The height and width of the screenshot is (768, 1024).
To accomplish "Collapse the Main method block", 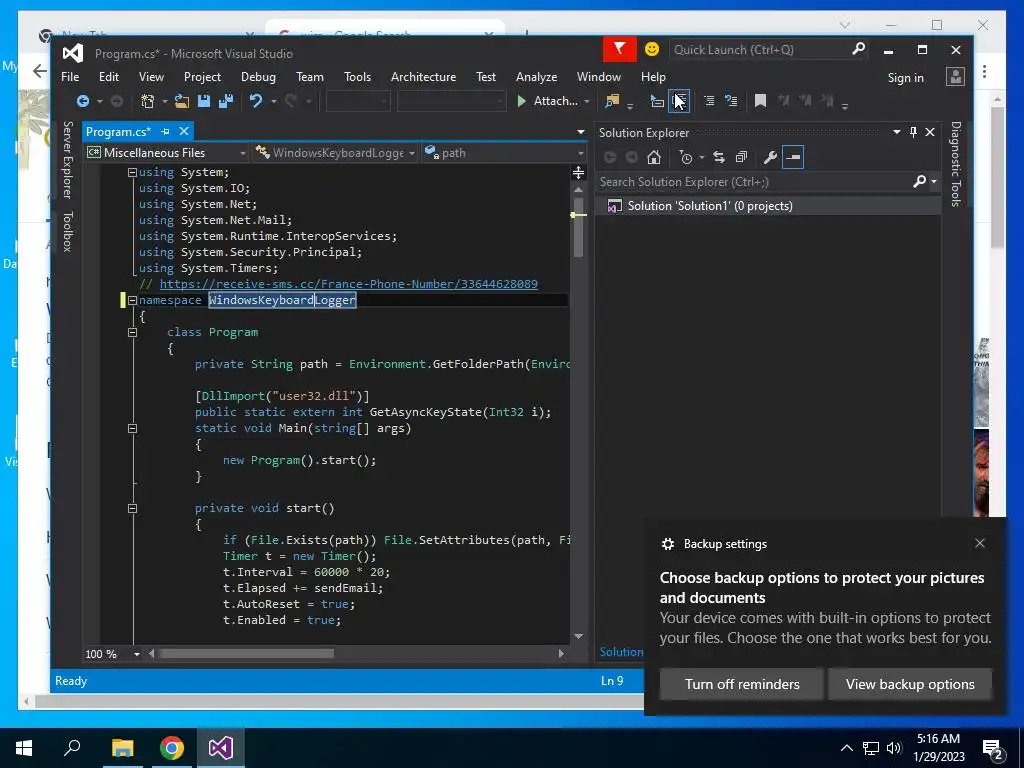I will [x=132, y=429].
